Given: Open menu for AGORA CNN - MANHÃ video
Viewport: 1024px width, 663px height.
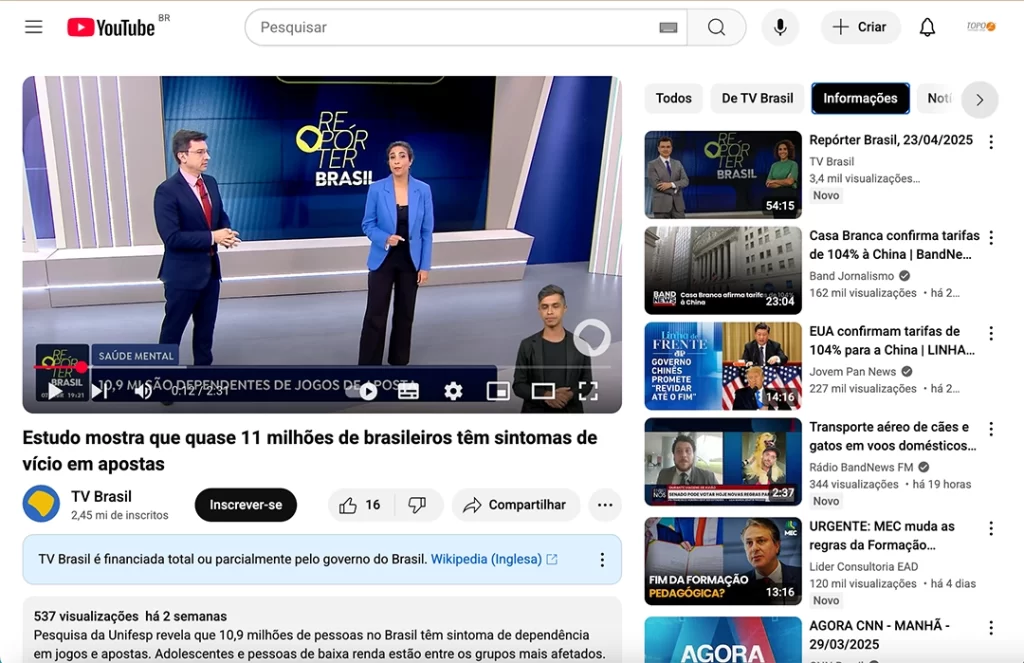Looking at the screenshot, I should [x=991, y=628].
